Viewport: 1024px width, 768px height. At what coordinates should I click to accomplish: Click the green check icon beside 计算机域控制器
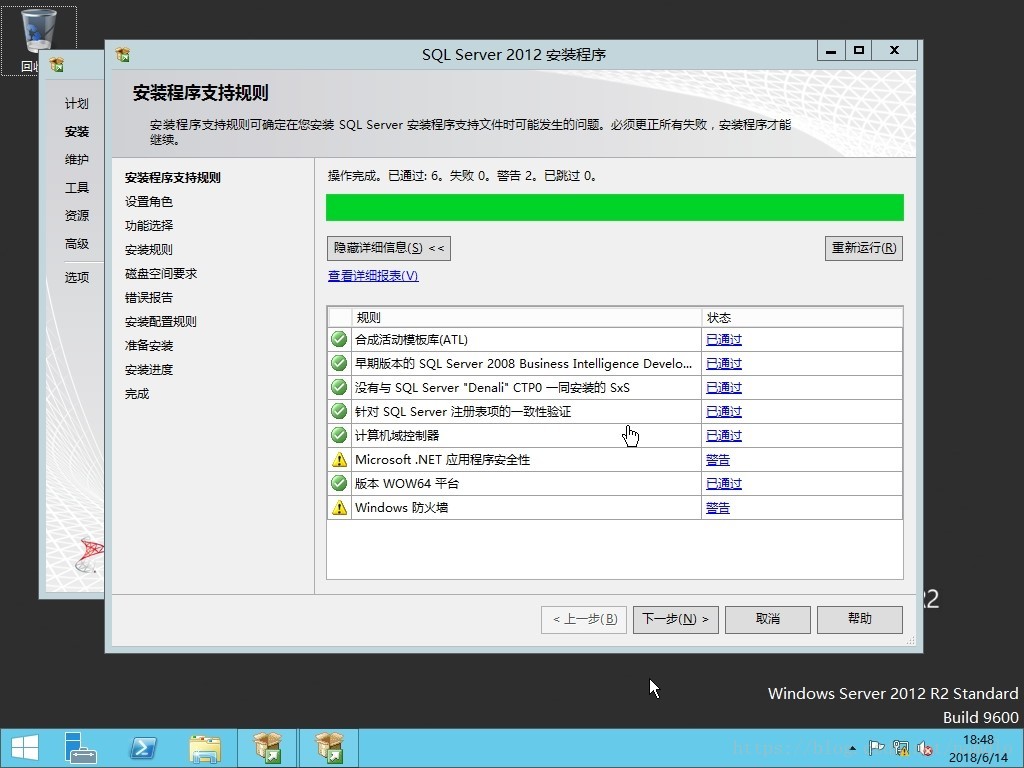[x=338, y=435]
